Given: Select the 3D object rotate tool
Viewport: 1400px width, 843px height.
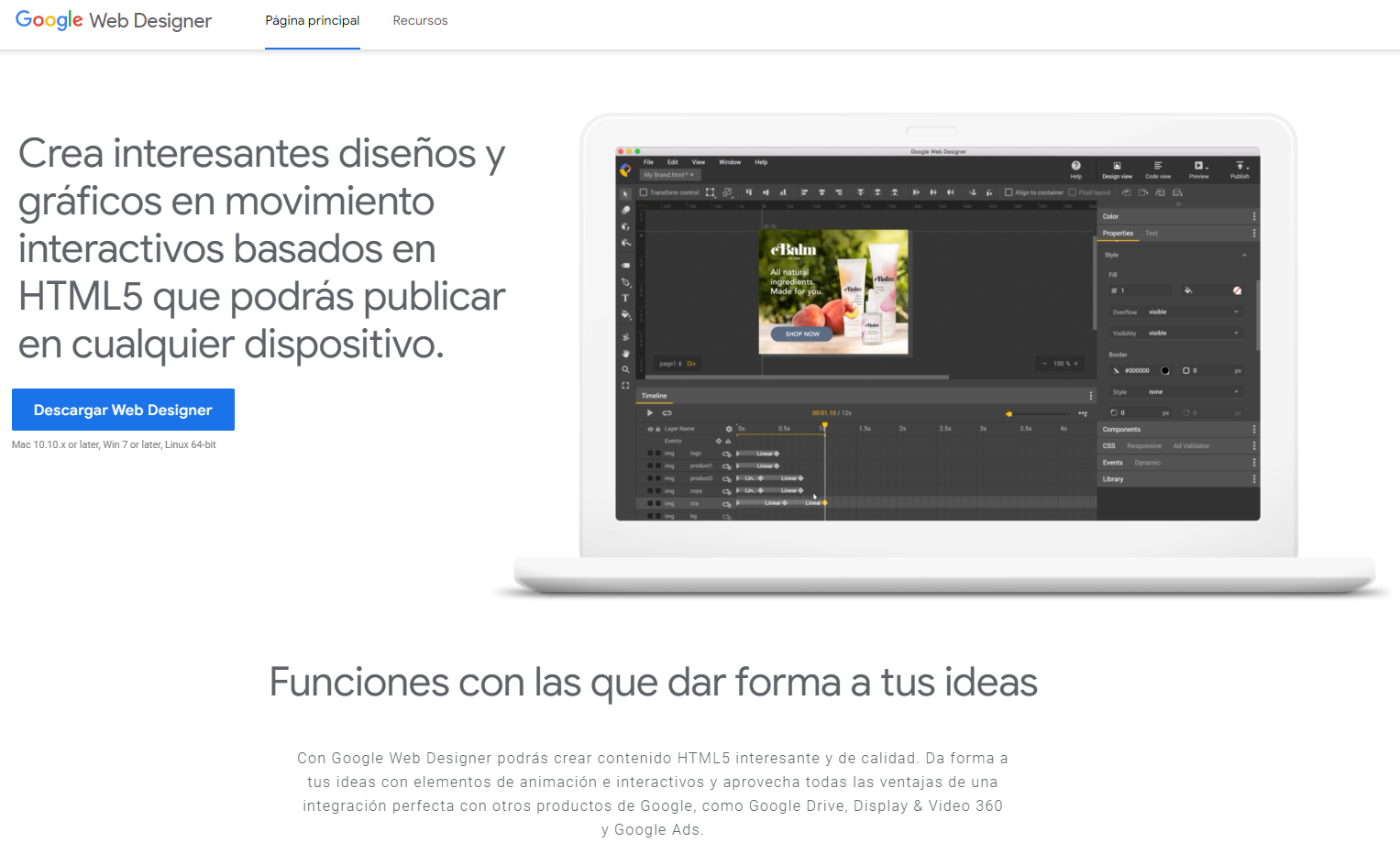Looking at the screenshot, I should click(625, 227).
